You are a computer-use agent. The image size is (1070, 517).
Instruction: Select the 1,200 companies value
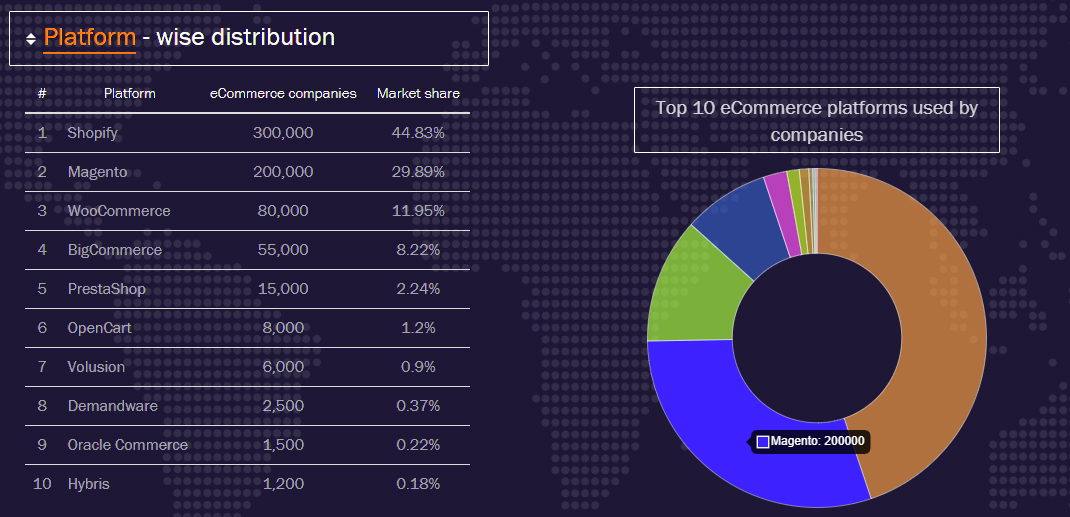pyautogui.click(x=283, y=484)
